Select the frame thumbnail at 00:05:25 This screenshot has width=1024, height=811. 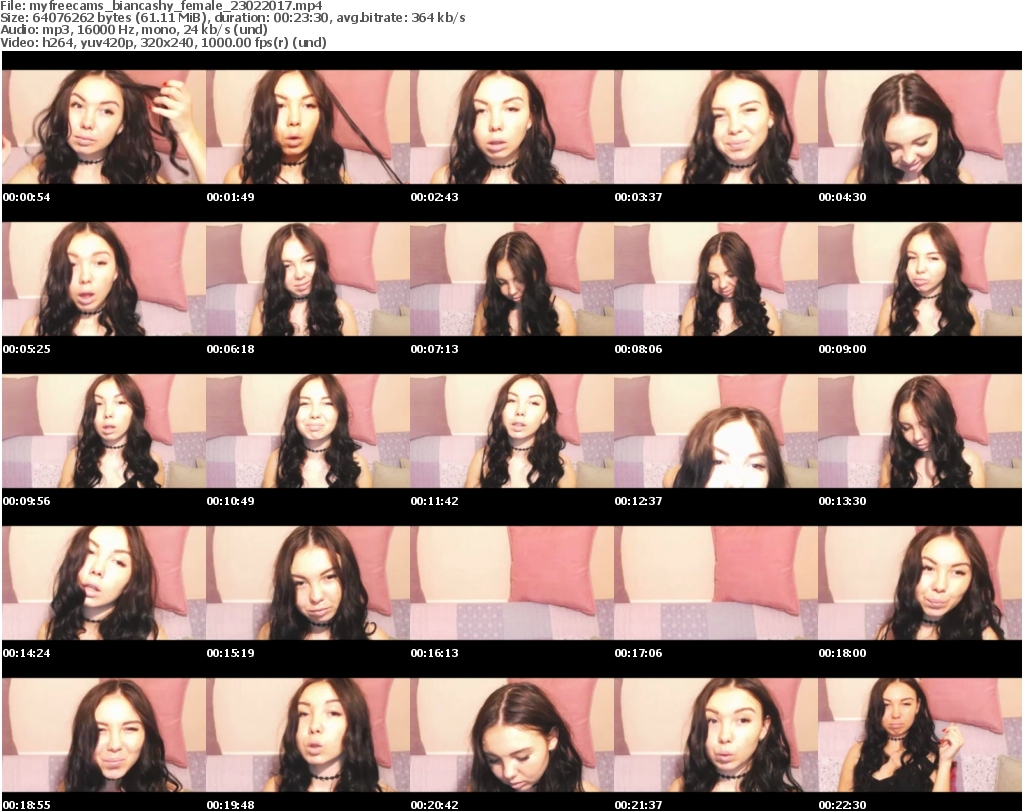(104, 279)
